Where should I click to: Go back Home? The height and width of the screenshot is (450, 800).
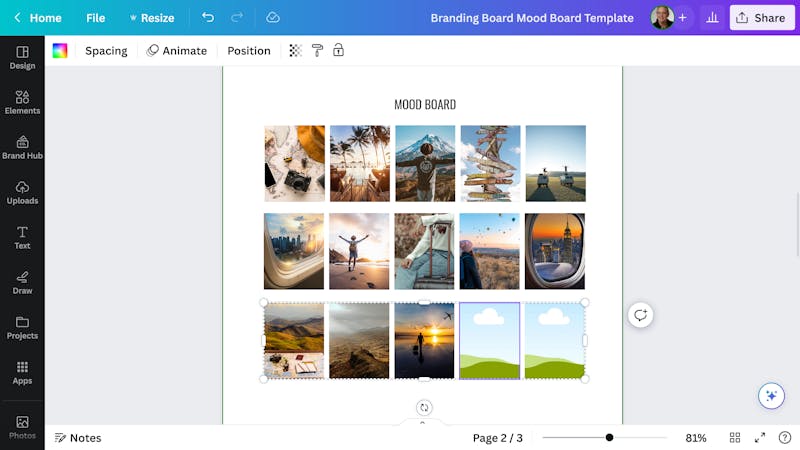click(x=38, y=18)
